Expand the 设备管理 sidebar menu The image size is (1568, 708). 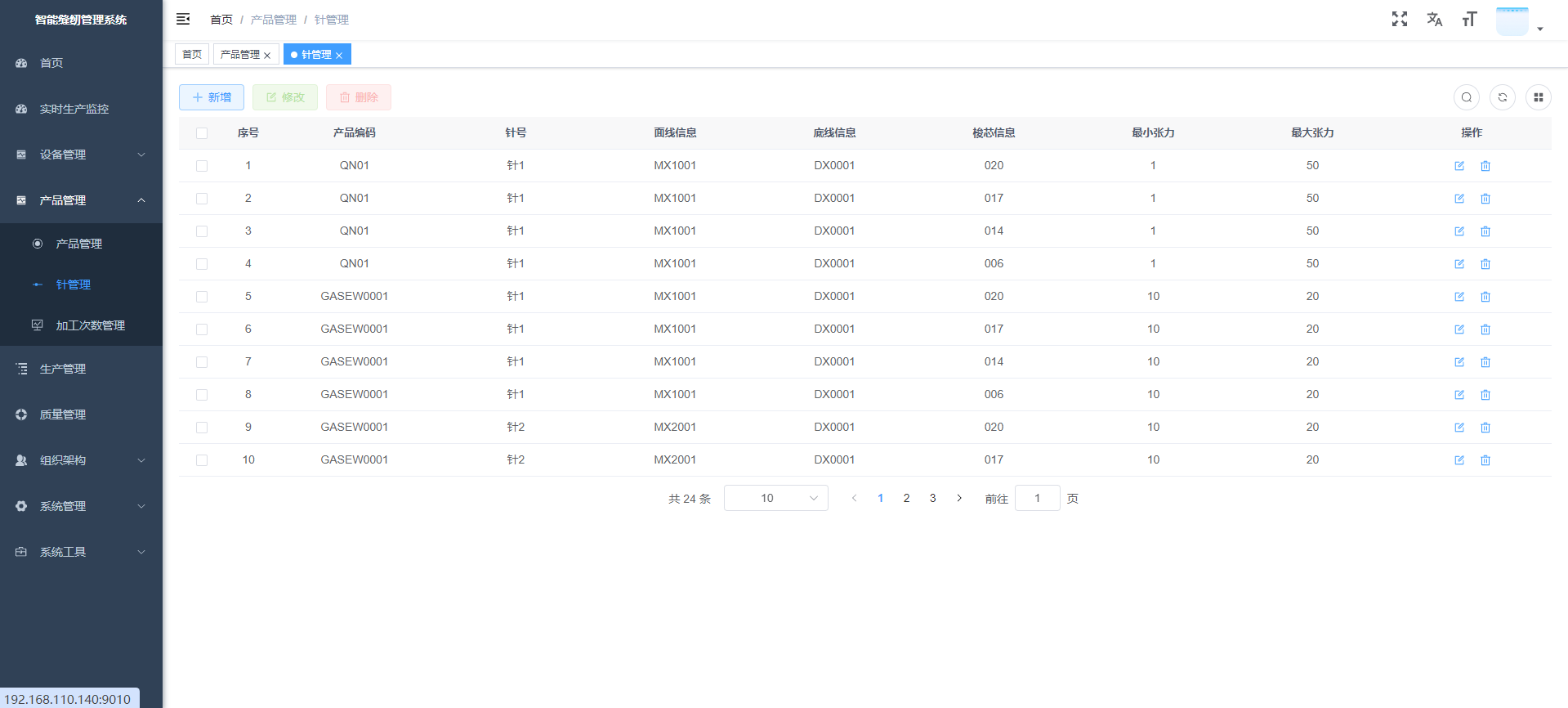coord(81,155)
